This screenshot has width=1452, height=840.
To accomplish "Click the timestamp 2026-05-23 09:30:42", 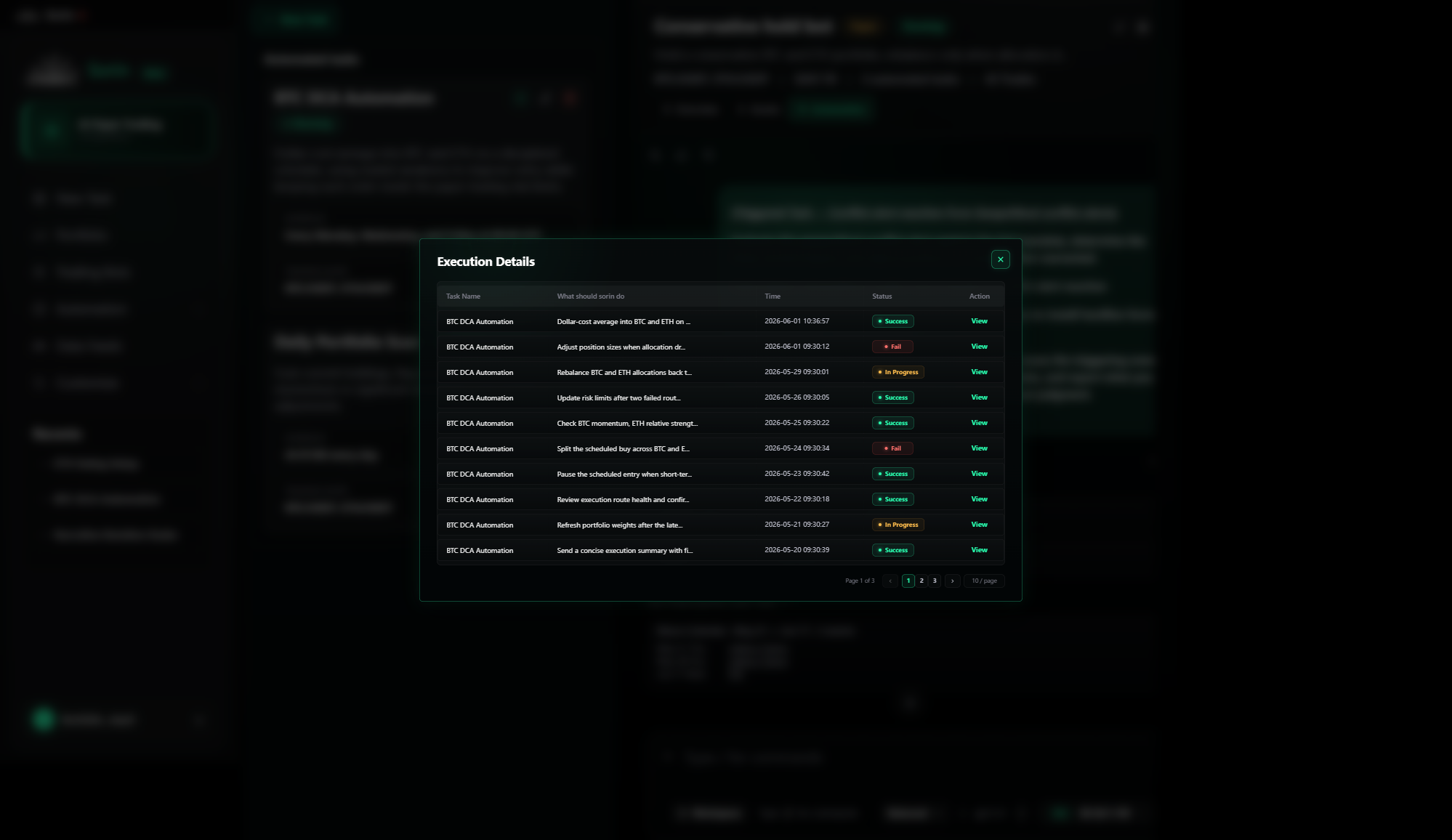I will (796, 474).
